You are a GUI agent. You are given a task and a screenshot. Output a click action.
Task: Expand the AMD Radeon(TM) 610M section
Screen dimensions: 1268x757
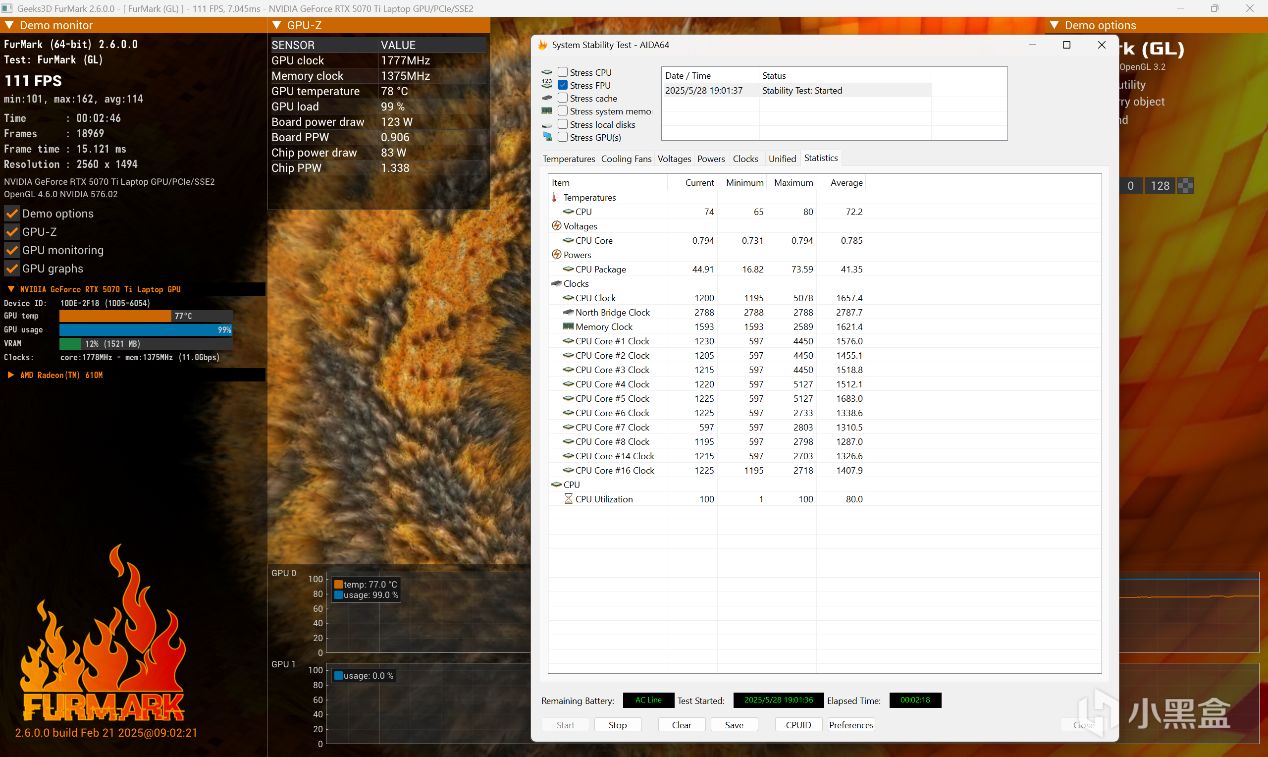11,375
